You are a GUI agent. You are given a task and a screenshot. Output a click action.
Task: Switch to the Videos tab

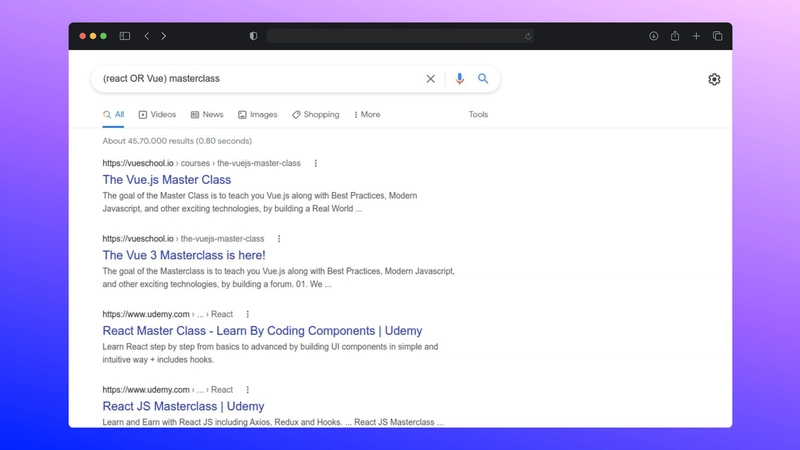coord(157,115)
